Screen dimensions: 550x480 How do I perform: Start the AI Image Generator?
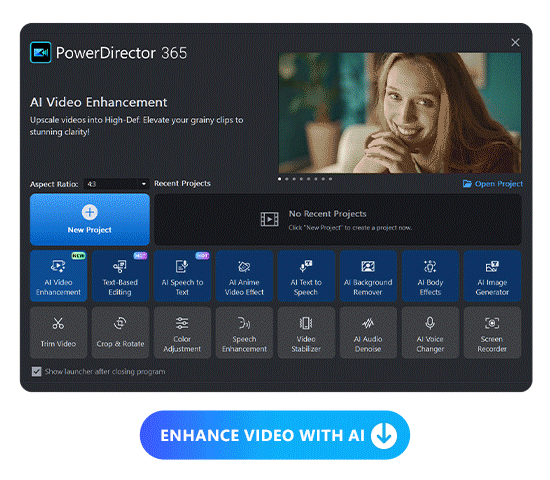pyautogui.click(x=492, y=276)
